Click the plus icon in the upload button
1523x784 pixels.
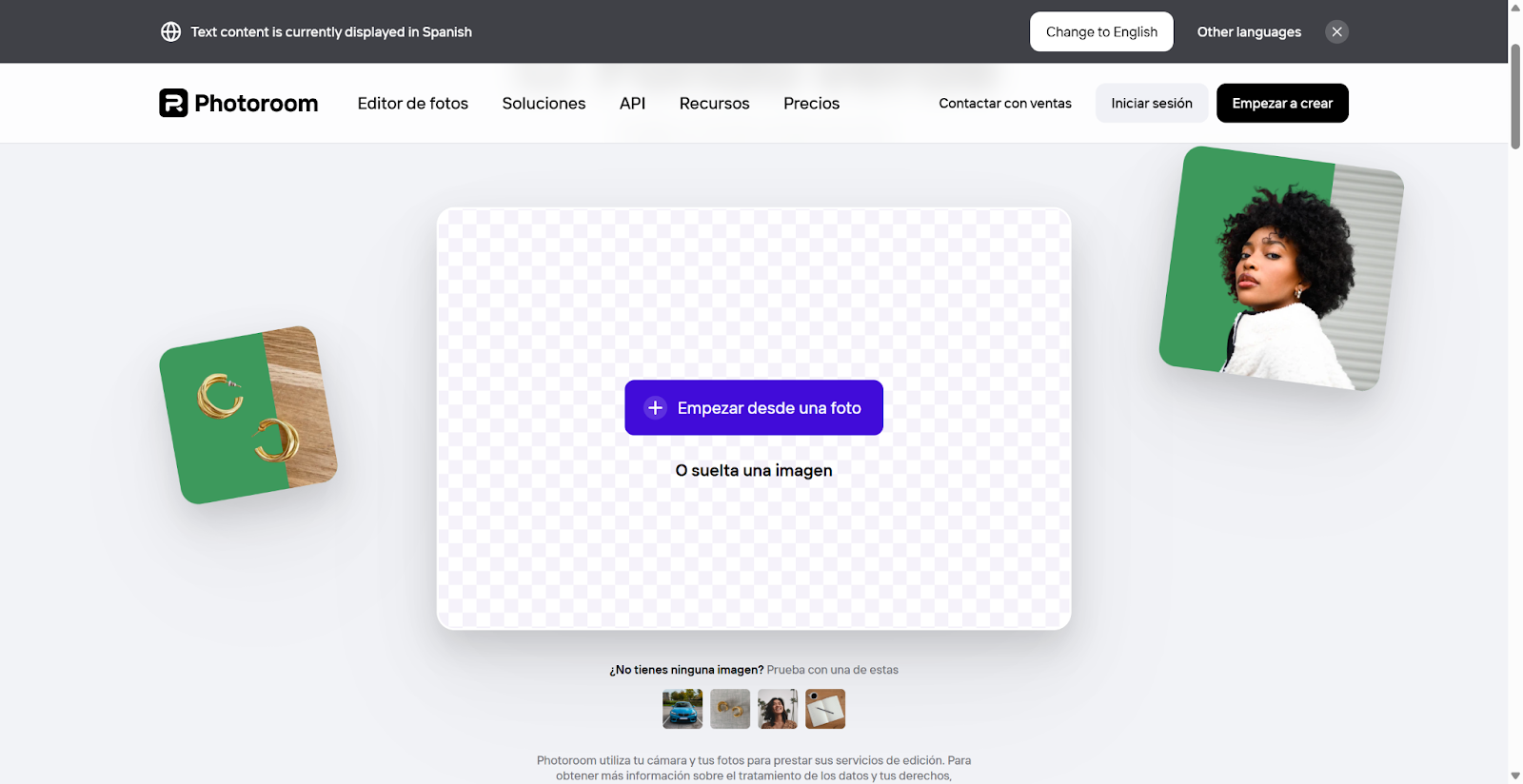(655, 407)
